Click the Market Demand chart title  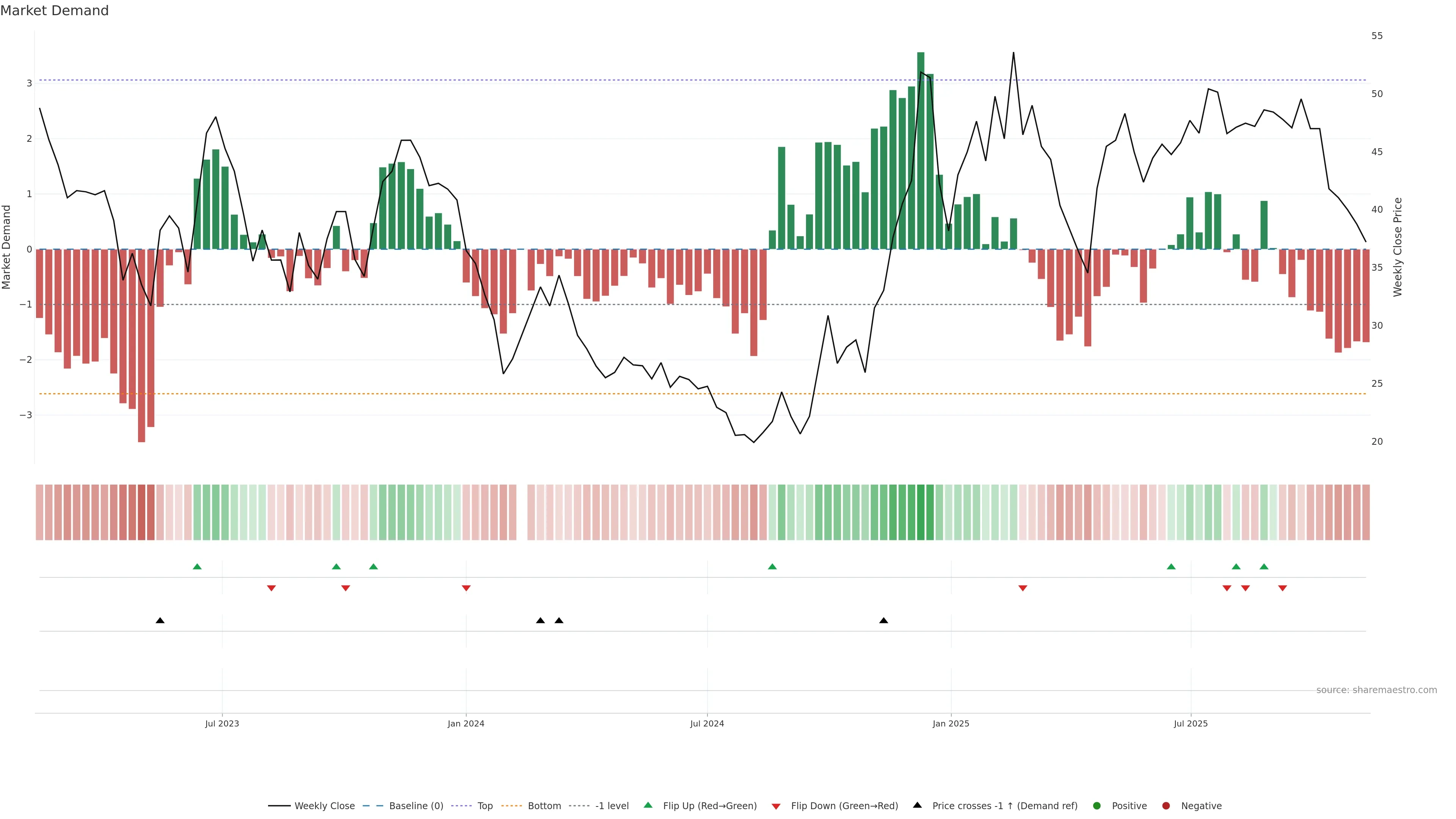pos(54,11)
